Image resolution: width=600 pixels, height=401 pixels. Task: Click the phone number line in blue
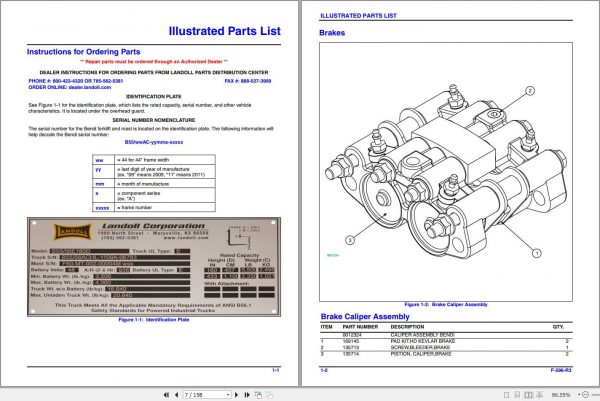[x=76, y=81]
